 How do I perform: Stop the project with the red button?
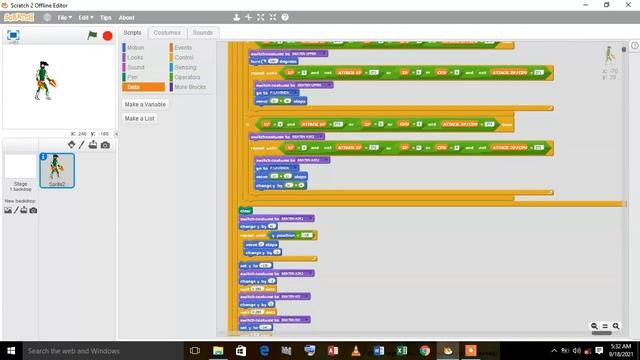pos(108,36)
